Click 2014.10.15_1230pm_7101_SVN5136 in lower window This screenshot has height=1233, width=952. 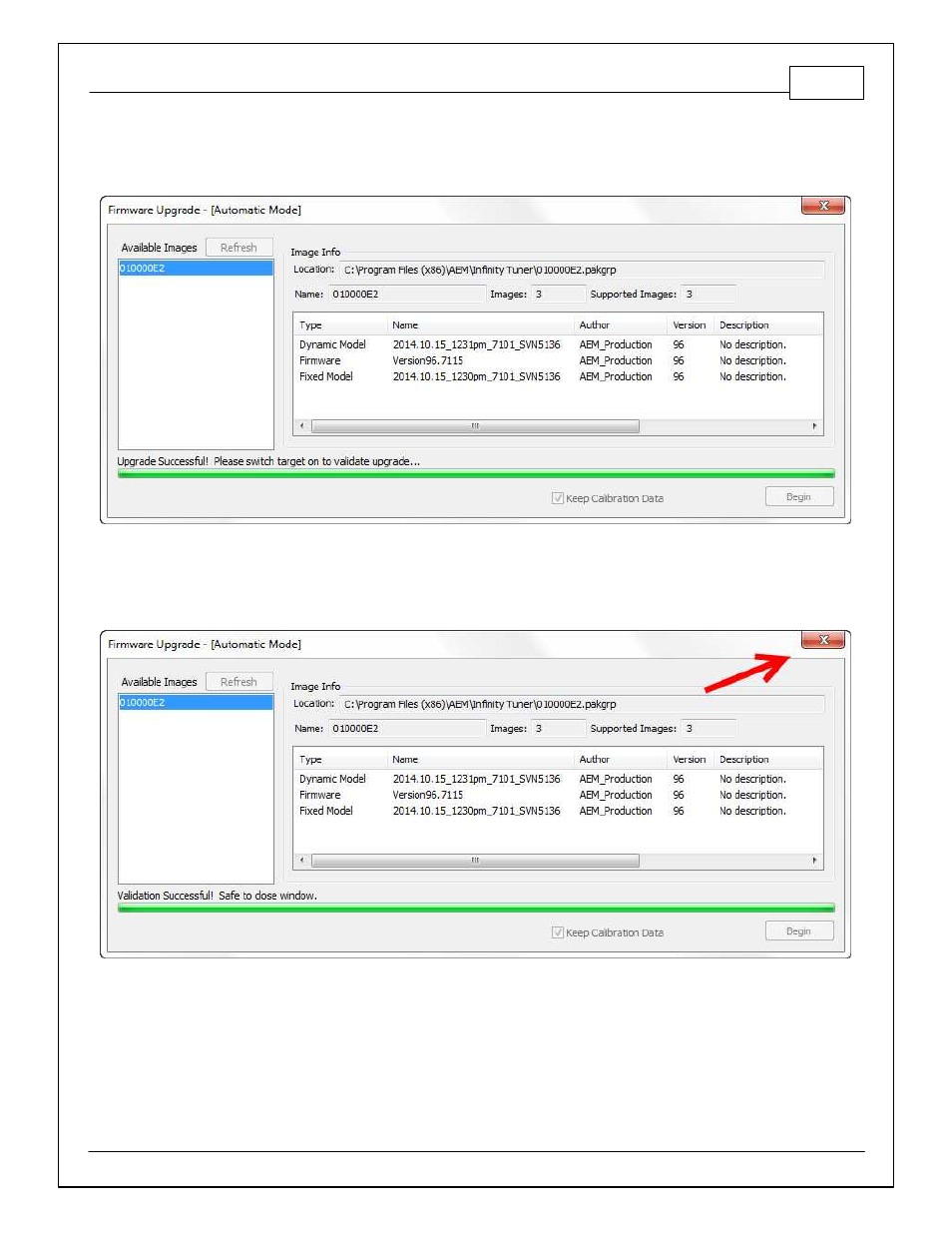(477, 812)
